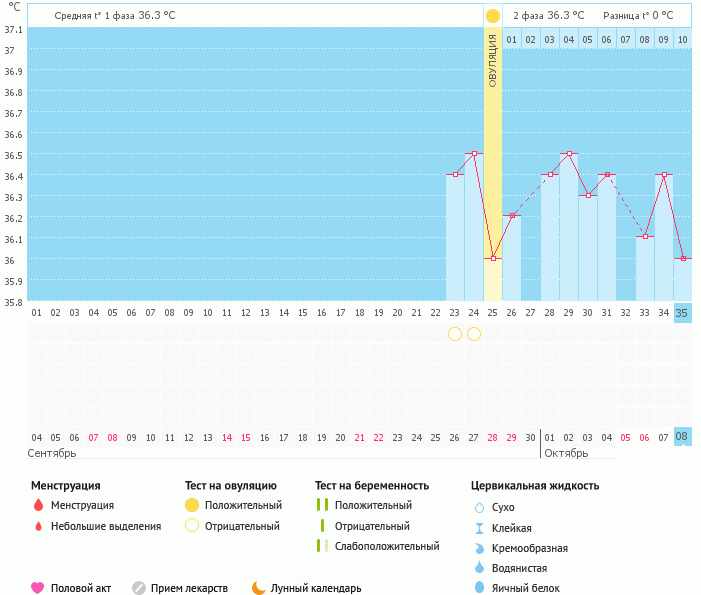The height and width of the screenshot is (595, 701).
Task: Click negative ovulation test circle on day 24
Action: click(474, 333)
